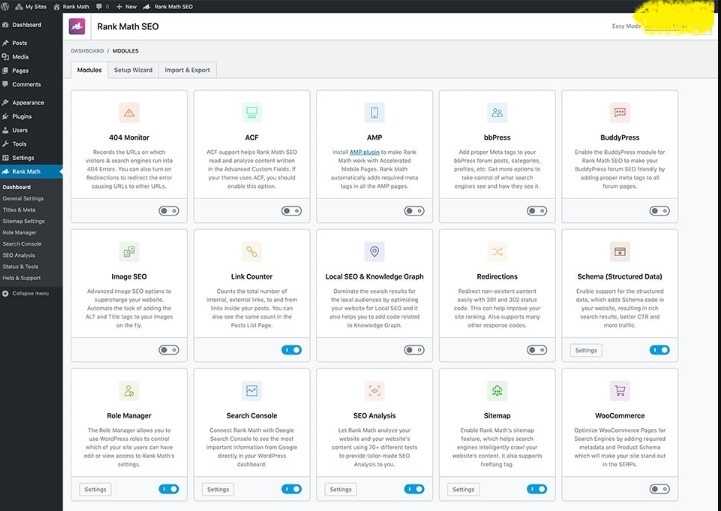721x511 pixels.
Task: Disable the SEO Analysis module toggle
Action: click(414, 489)
